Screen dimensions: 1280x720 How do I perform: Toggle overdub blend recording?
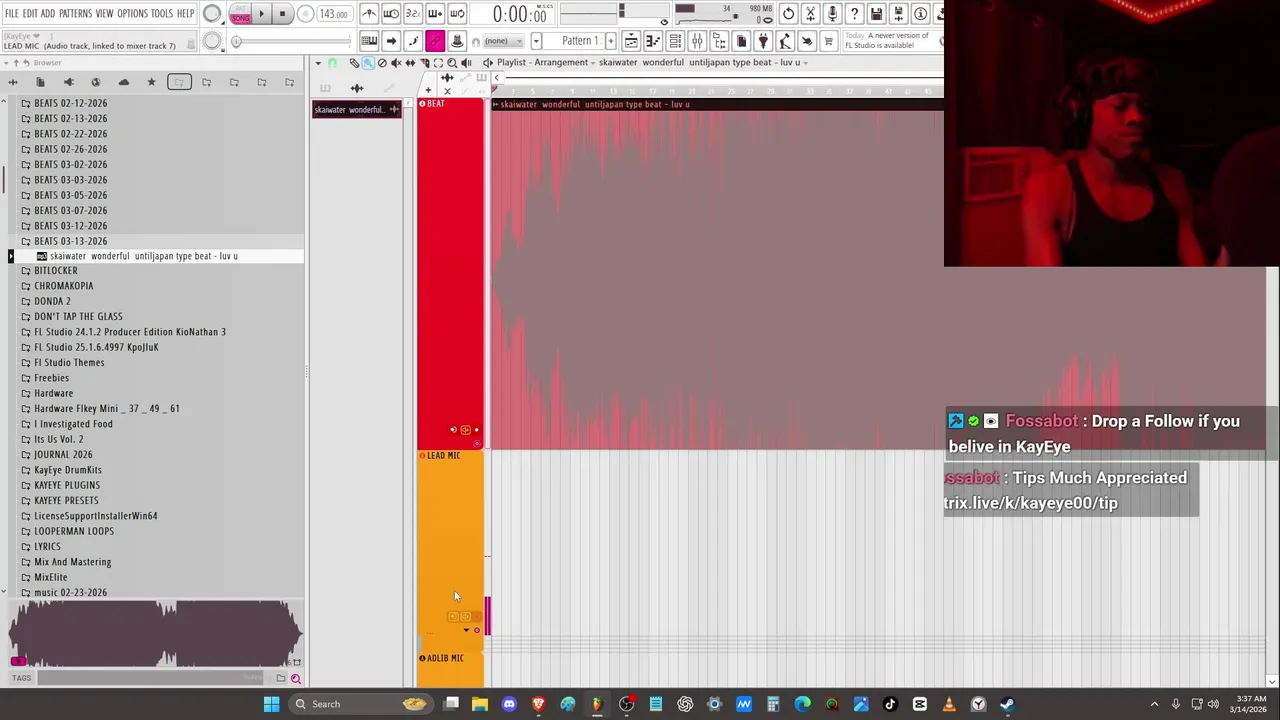point(434,13)
